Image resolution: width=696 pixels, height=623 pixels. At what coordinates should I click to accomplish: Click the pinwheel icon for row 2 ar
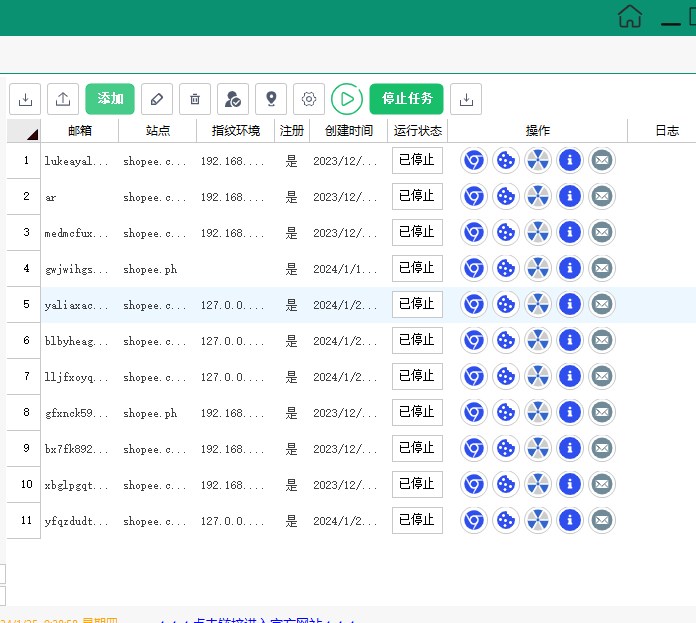538,196
